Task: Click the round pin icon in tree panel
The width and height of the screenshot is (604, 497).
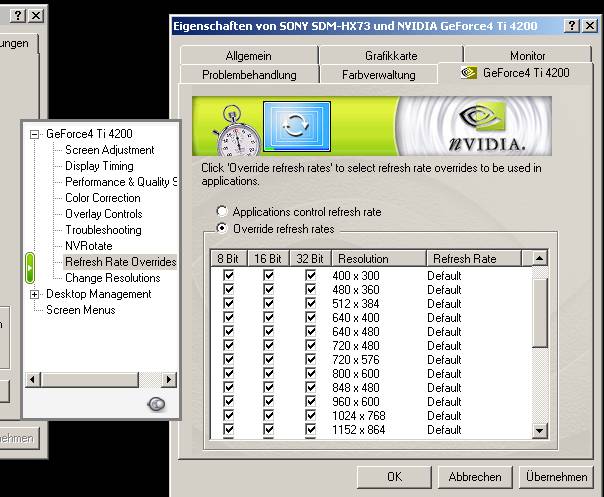Action: click(x=156, y=404)
